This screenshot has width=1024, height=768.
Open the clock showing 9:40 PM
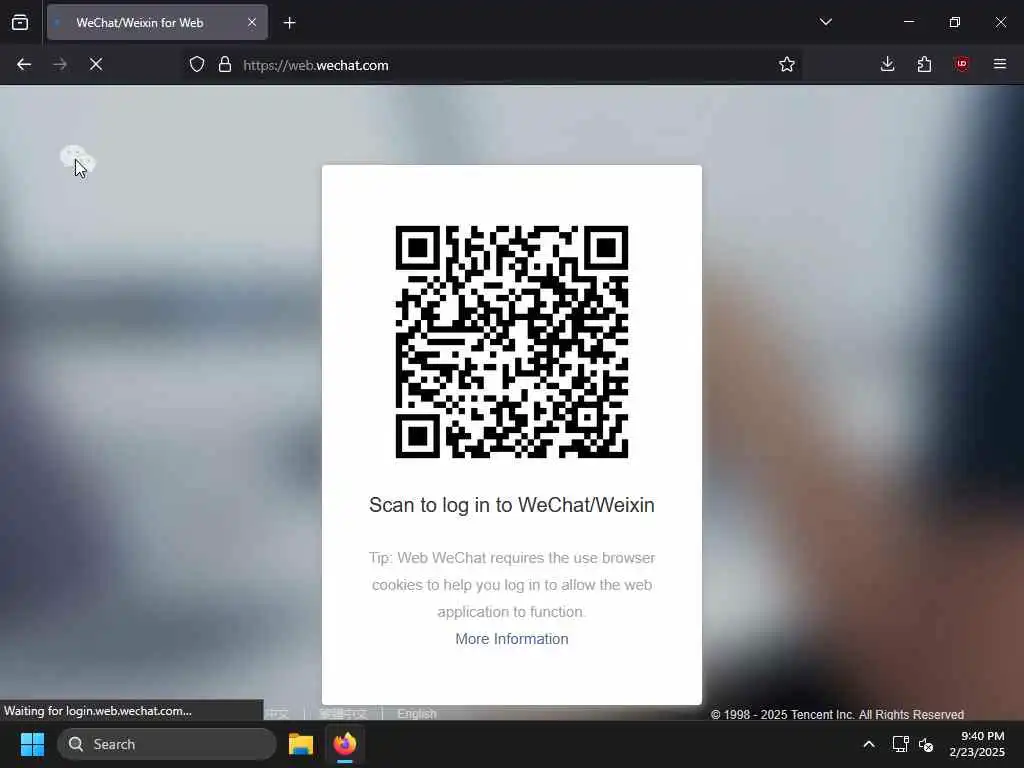pos(977,744)
